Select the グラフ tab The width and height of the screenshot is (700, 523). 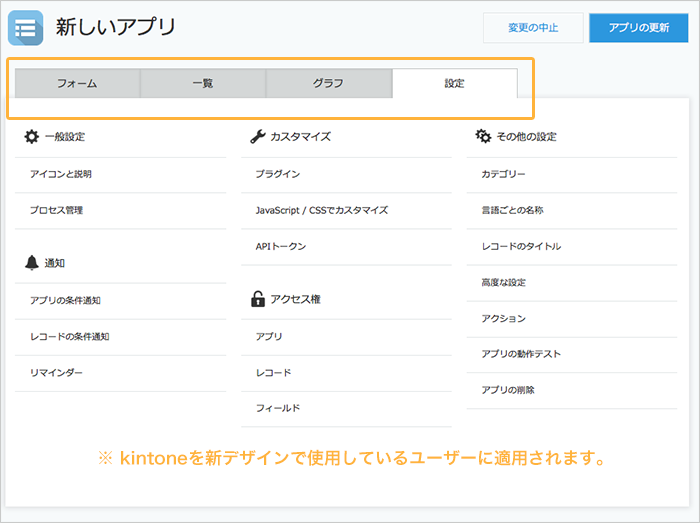[328, 84]
